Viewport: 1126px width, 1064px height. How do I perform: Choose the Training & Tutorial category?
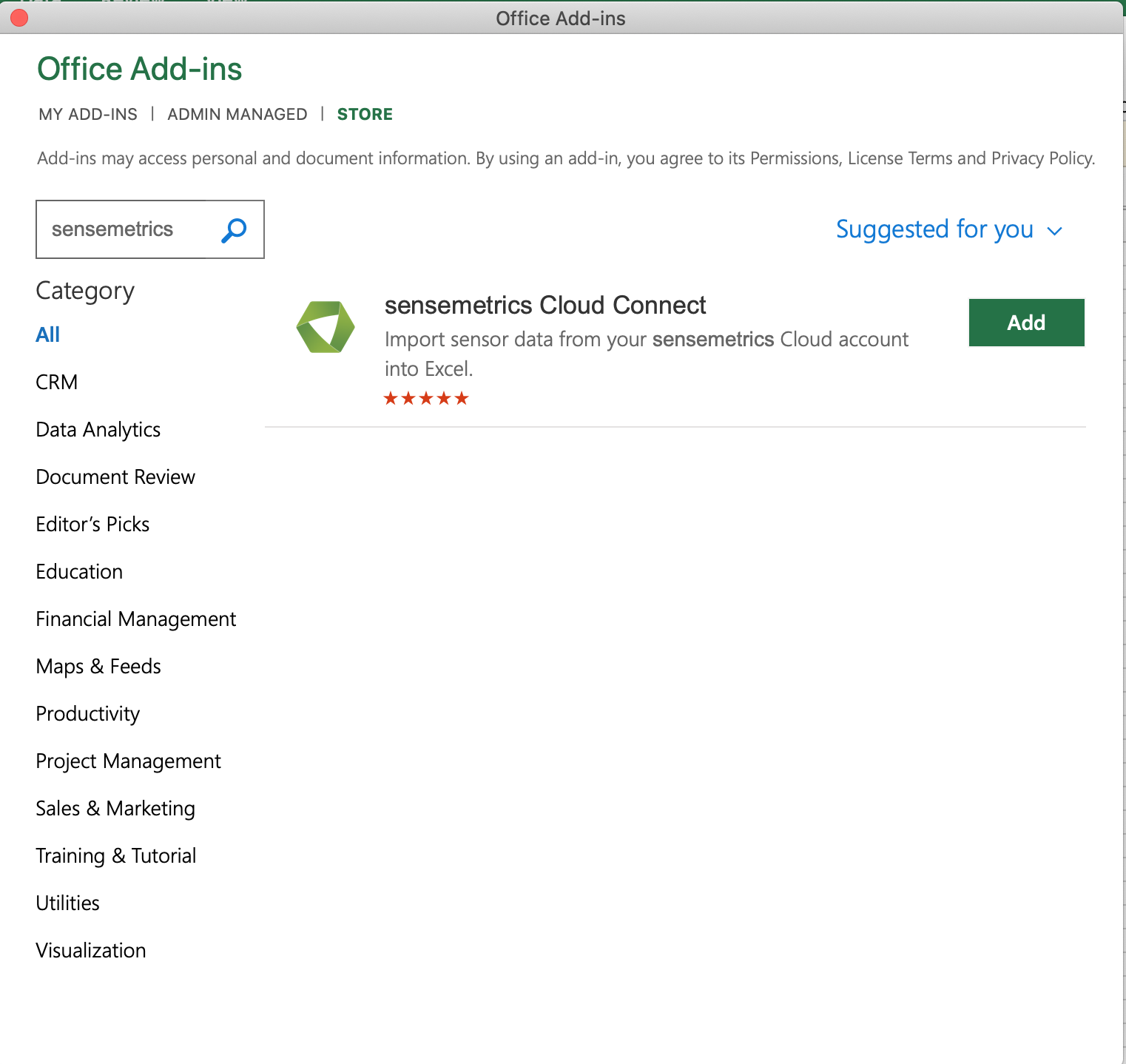click(x=116, y=855)
